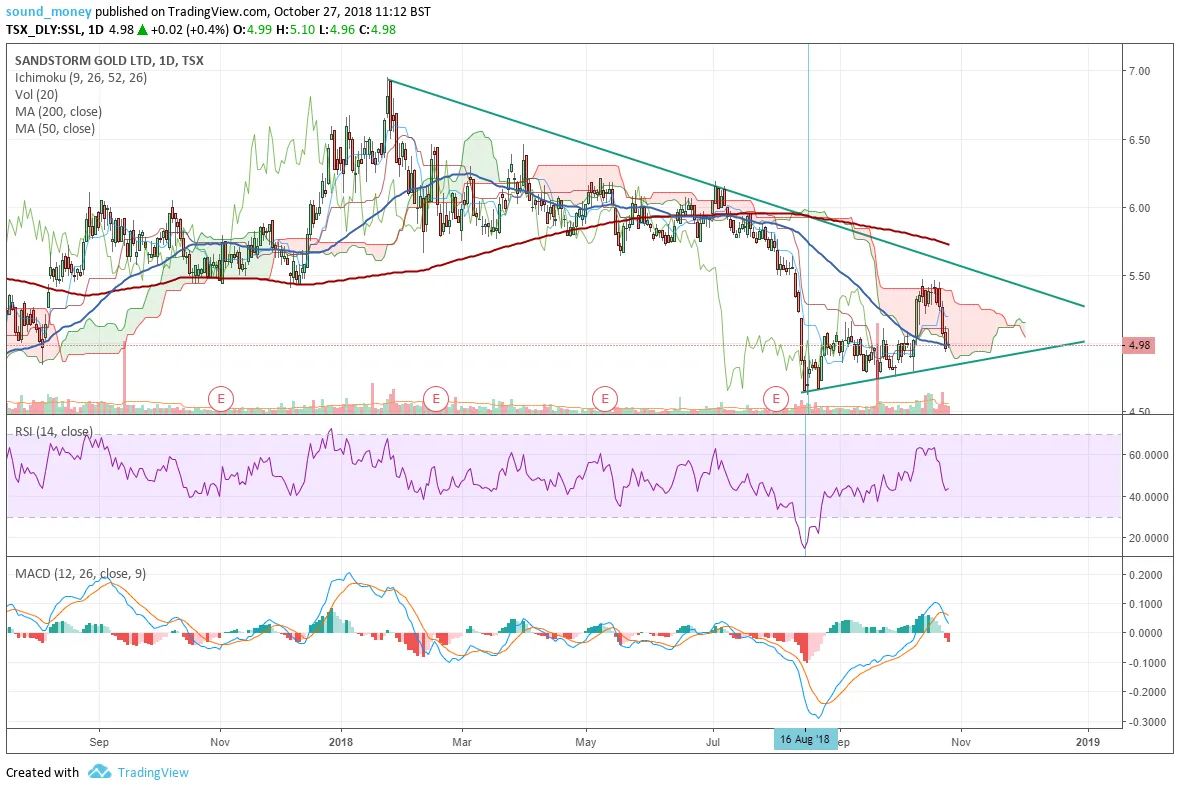Image resolution: width=1180 pixels, height=790 pixels.
Task: Click the 5.50 price axis label
Action: (x=1139, y=276)
